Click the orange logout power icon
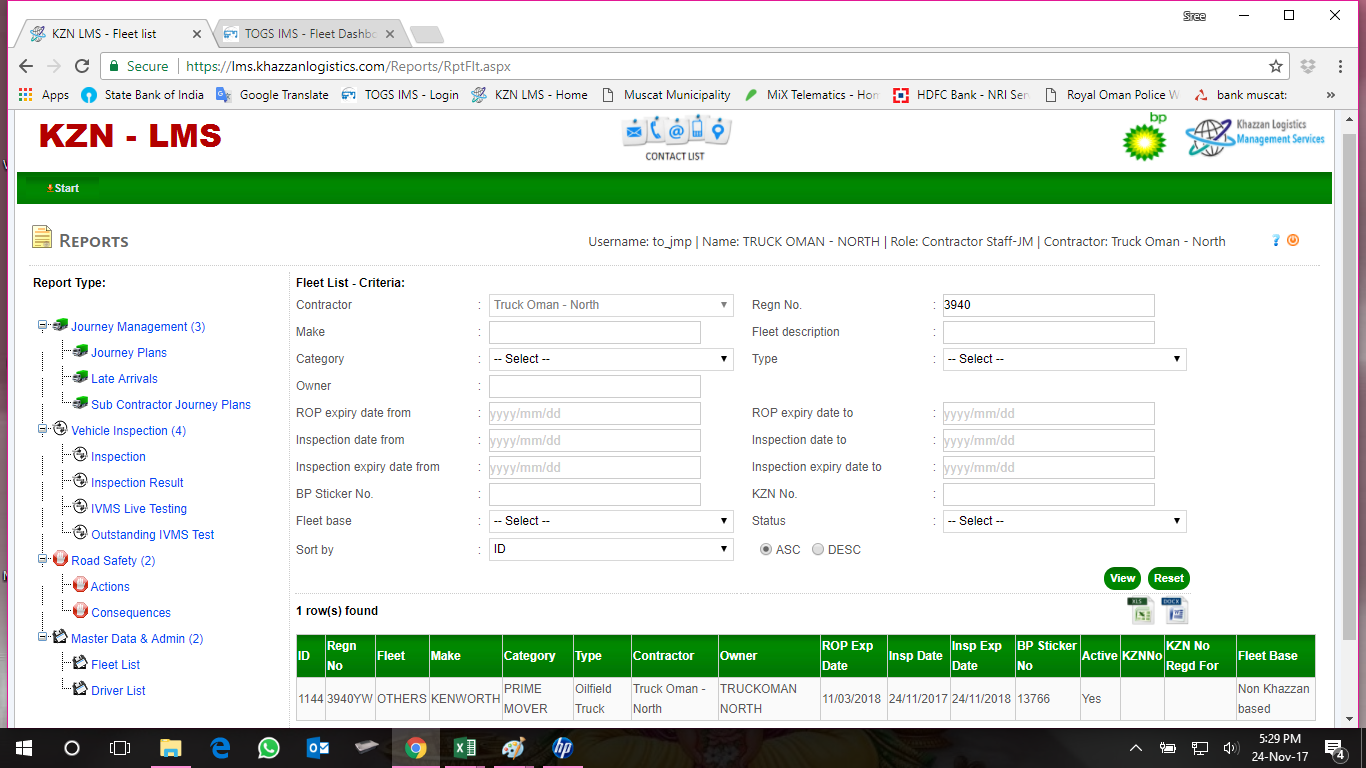Viewport: 1366px width, 768px height. click(1293, 240)
